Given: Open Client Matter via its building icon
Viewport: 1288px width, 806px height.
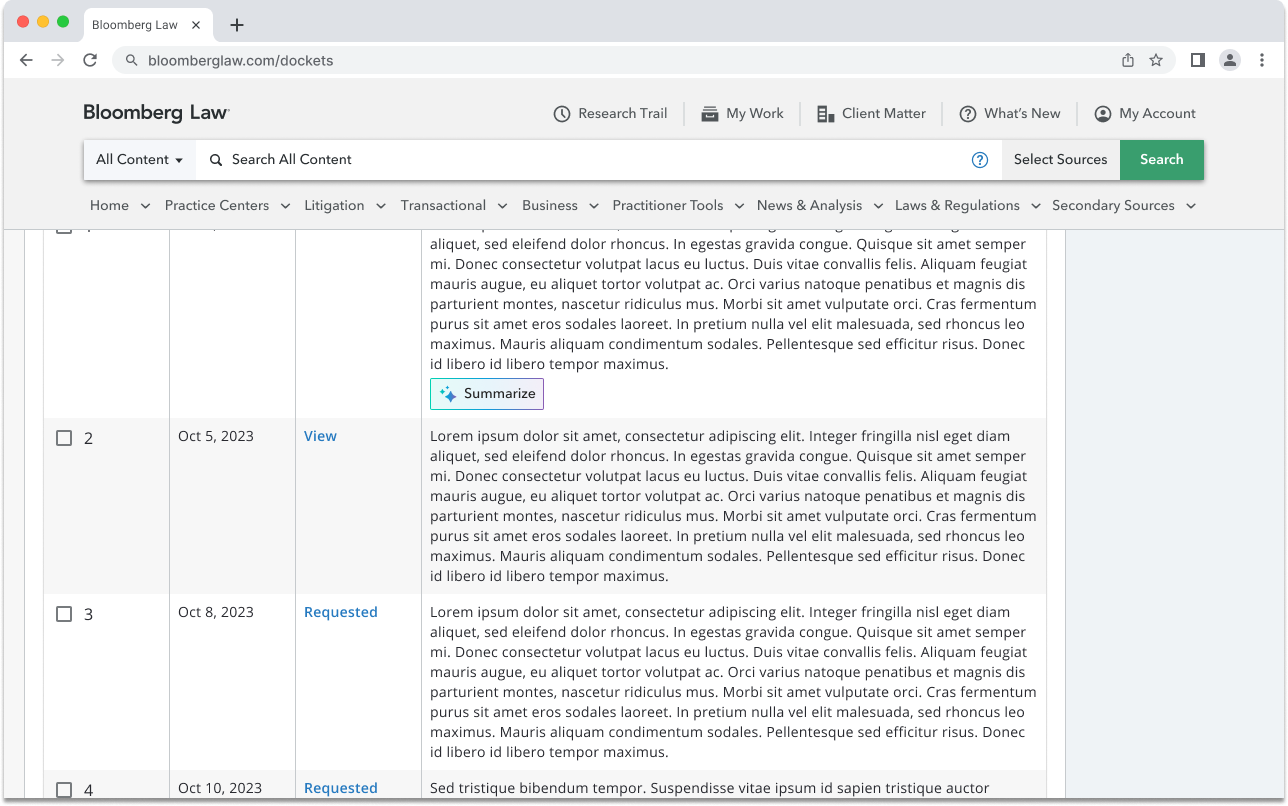Looking at the screenshot, I should coord(824,113).
